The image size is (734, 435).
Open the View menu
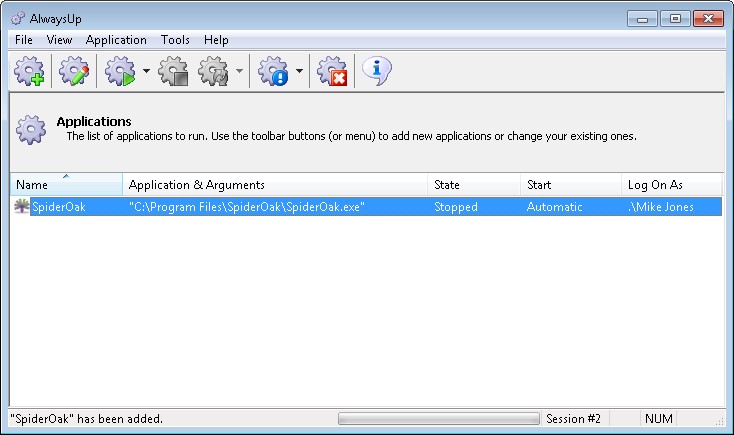click(x=59, y=40)
